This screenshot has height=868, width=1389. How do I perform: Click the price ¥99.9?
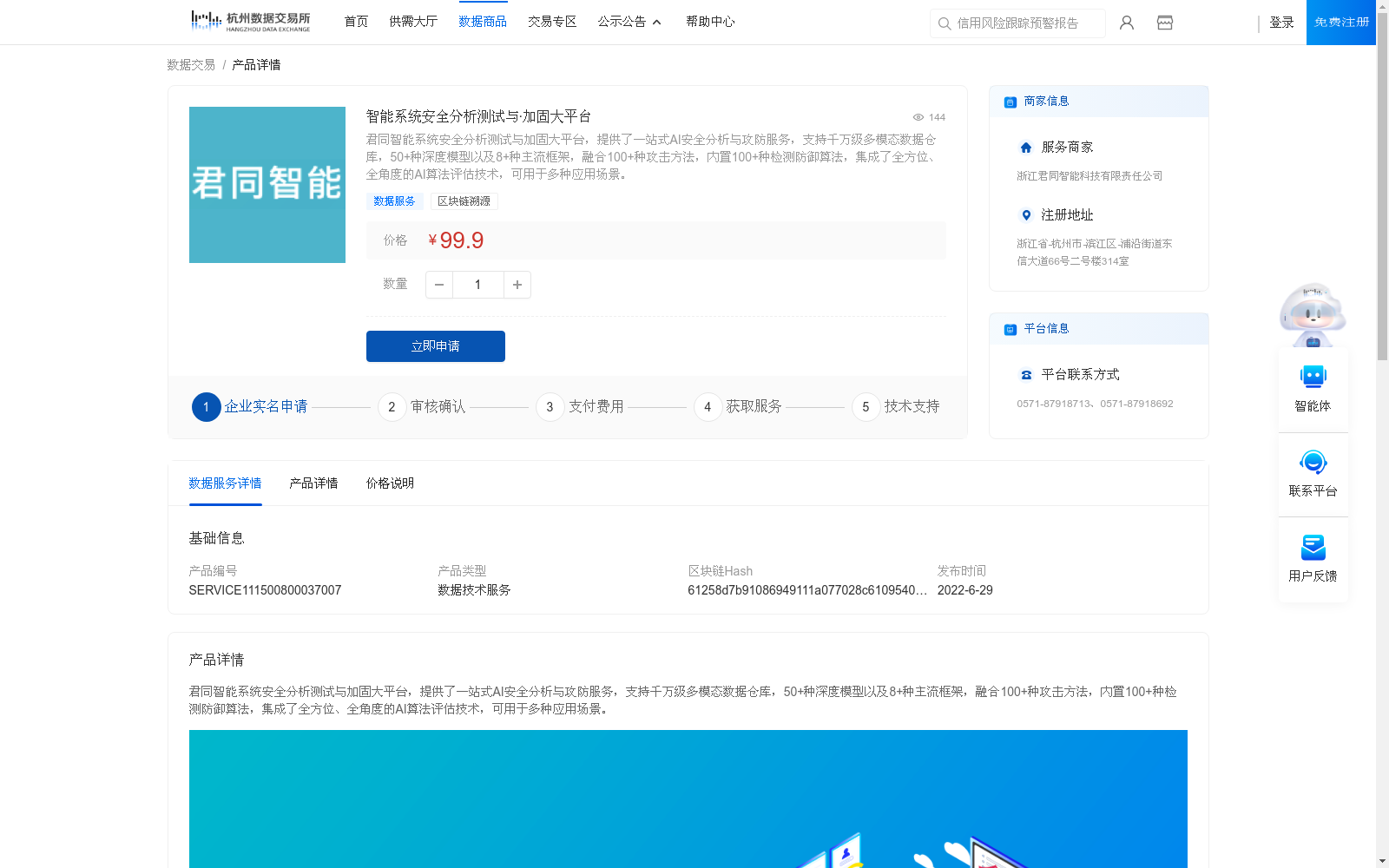tap(456, 240)
